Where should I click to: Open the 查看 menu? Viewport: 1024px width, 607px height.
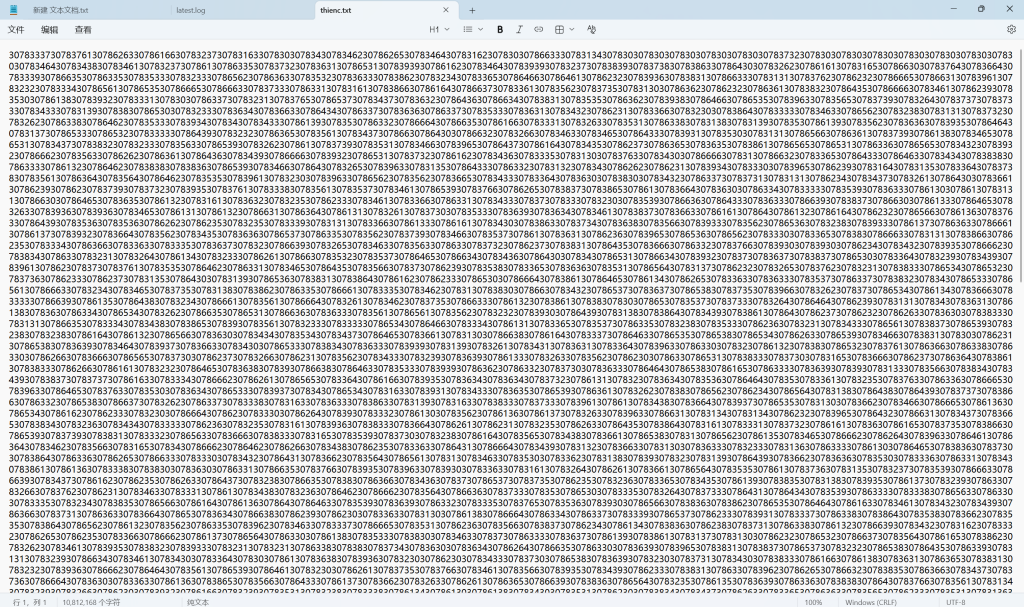(83, 30)
